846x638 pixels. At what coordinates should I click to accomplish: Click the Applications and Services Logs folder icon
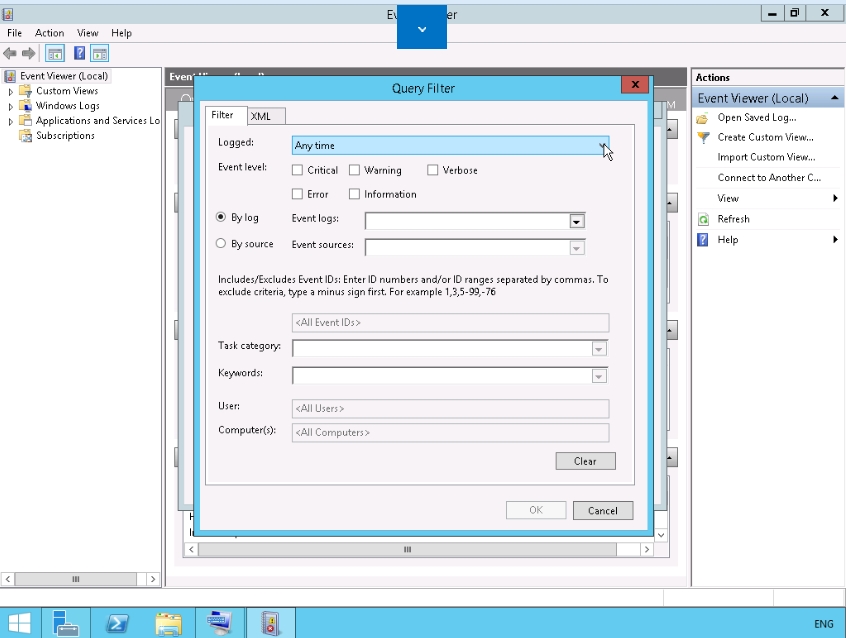(x=25, y=120)
